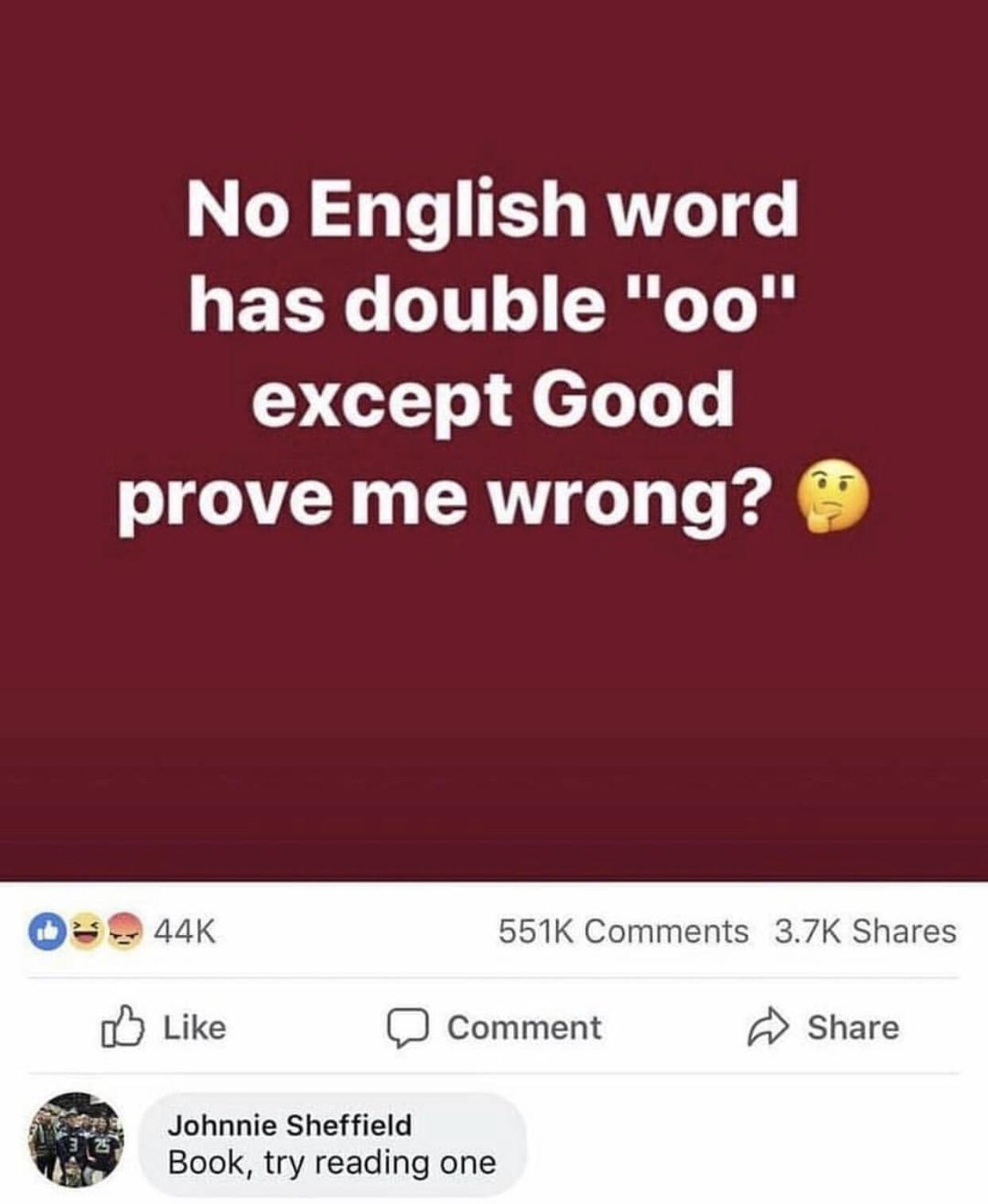988x1204 pixels.
Task: Click the blue thumbs-up reaction icon
Action: click(x=44, y=930)
